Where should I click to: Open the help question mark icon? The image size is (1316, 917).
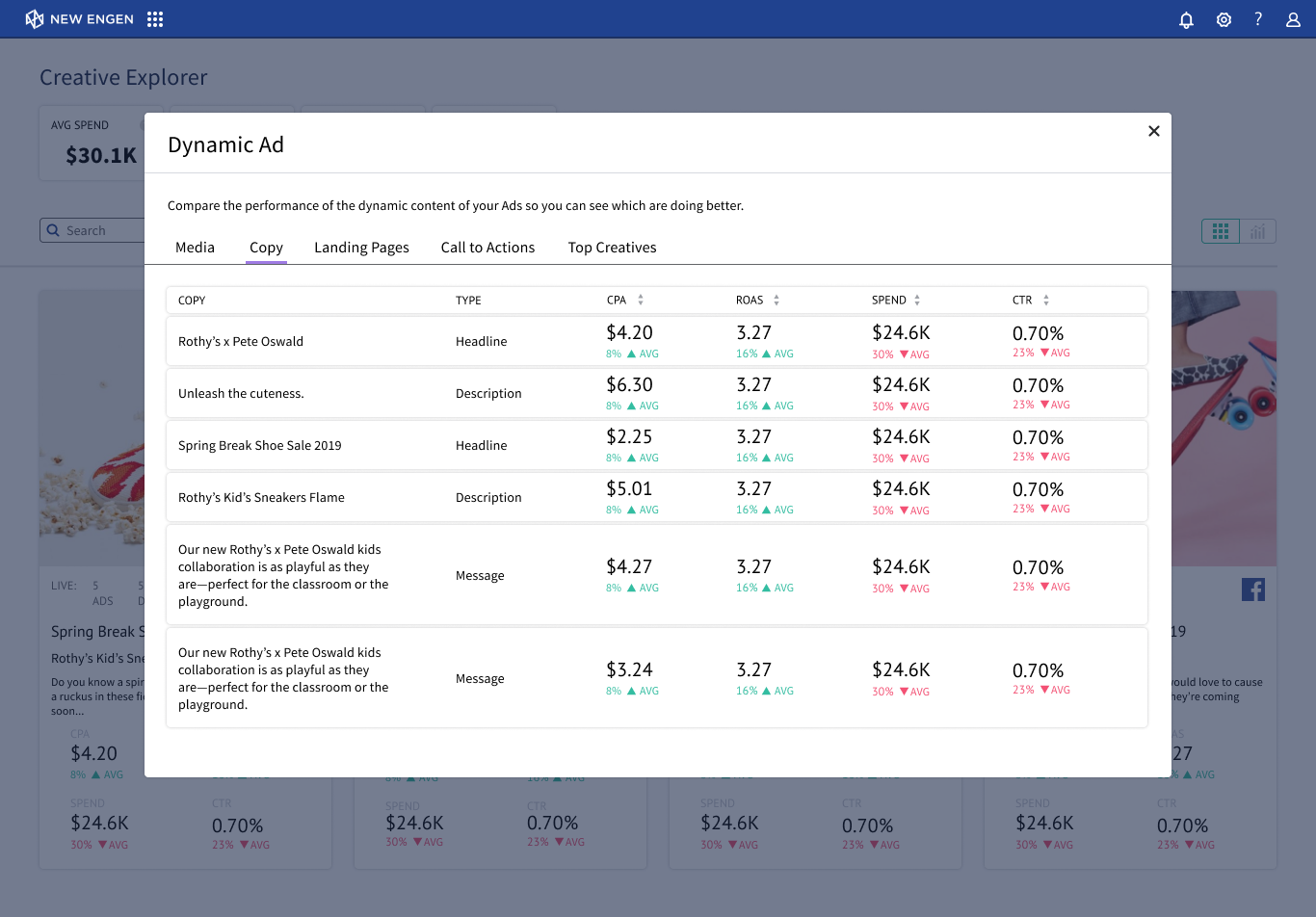point(1258,19)
